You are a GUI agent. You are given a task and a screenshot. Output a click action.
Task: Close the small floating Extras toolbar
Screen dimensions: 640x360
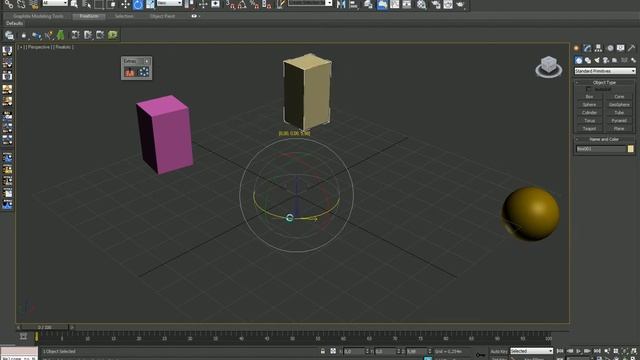(147, 61)
